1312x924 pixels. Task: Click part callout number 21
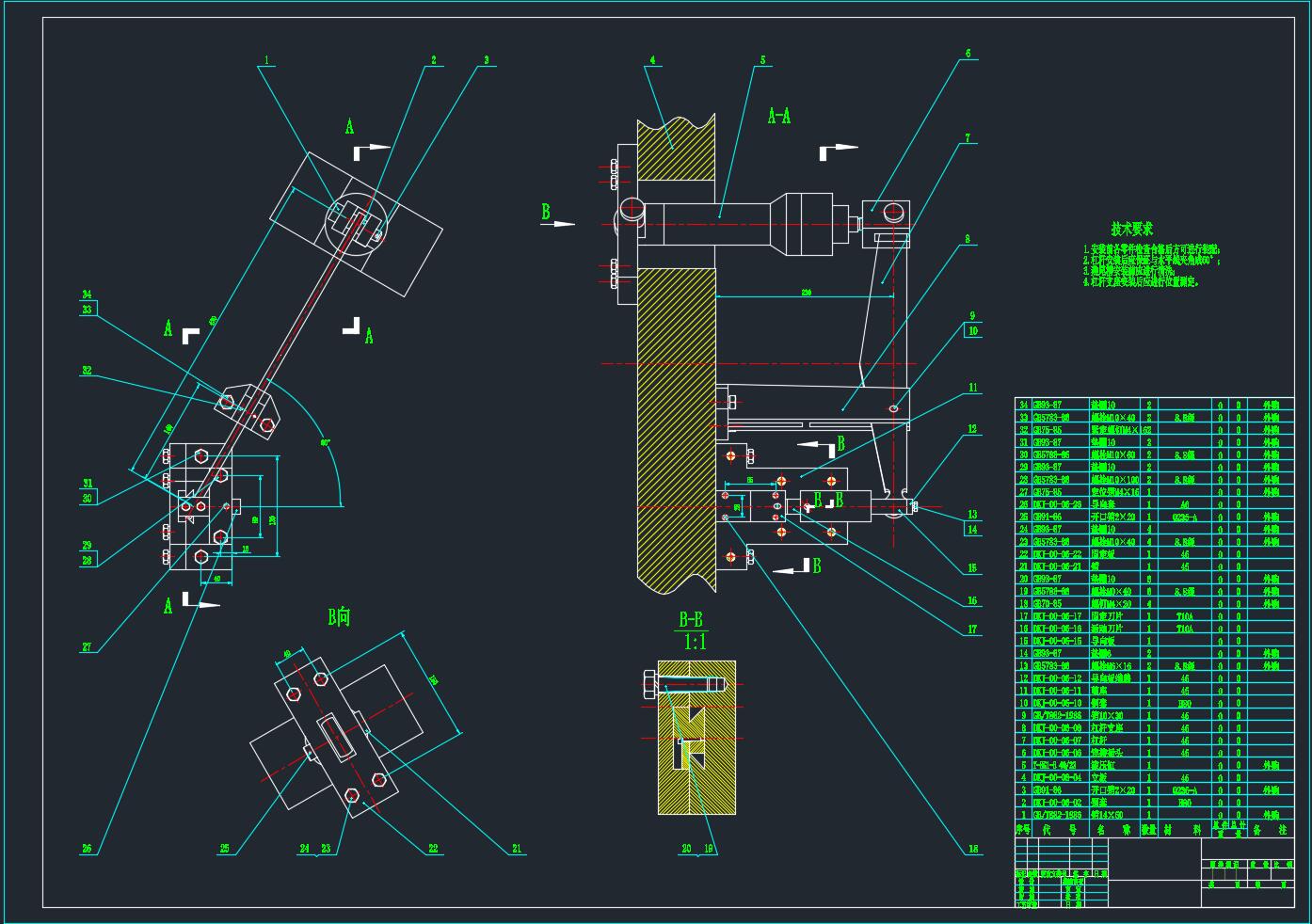pyautogui.click(x=517, y=849)
